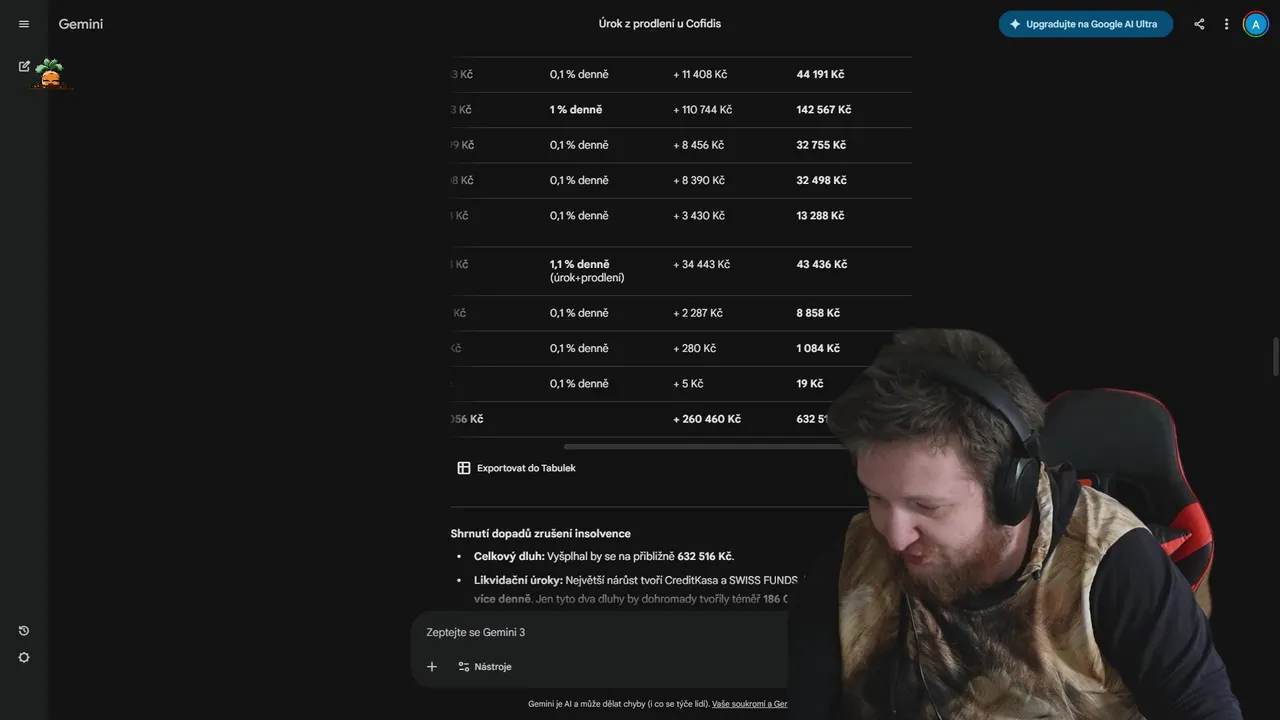Click conversation title Úrok z prodlení u Cofidis

[660, 24]
